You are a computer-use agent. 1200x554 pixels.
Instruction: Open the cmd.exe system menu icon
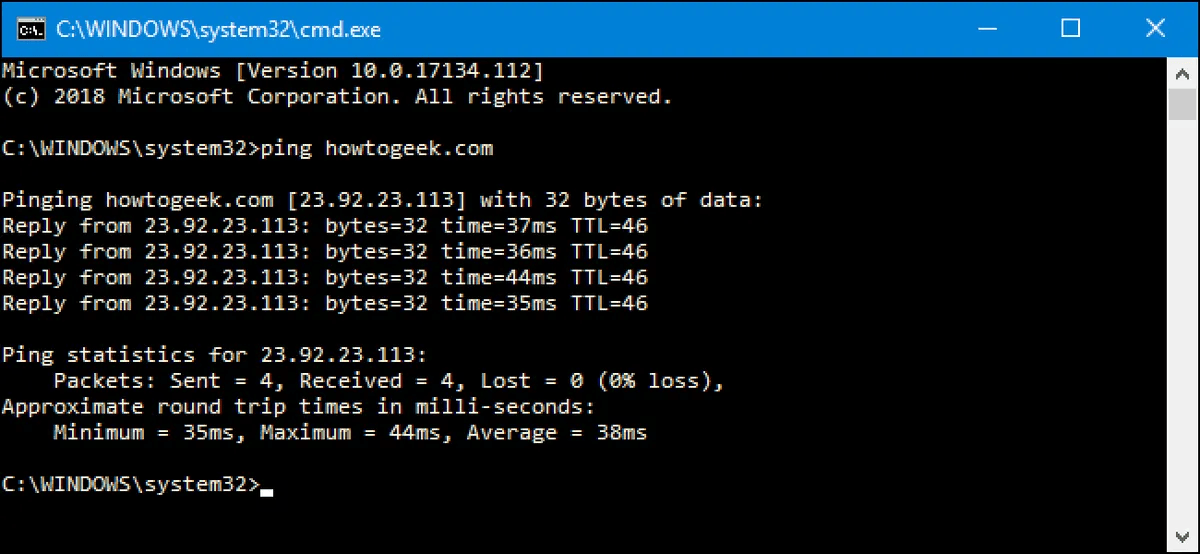click(29, 29)
